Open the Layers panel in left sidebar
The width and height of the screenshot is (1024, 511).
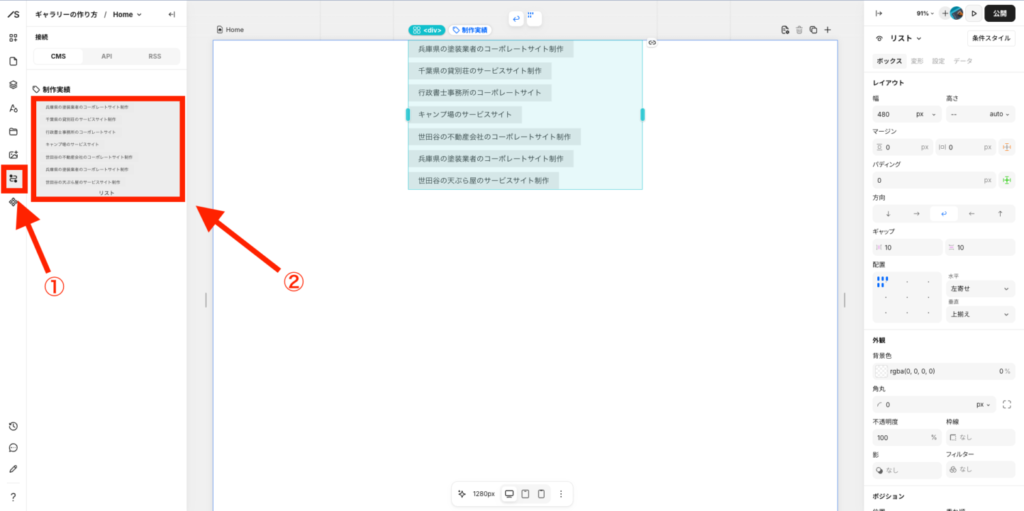click(13, 85)
